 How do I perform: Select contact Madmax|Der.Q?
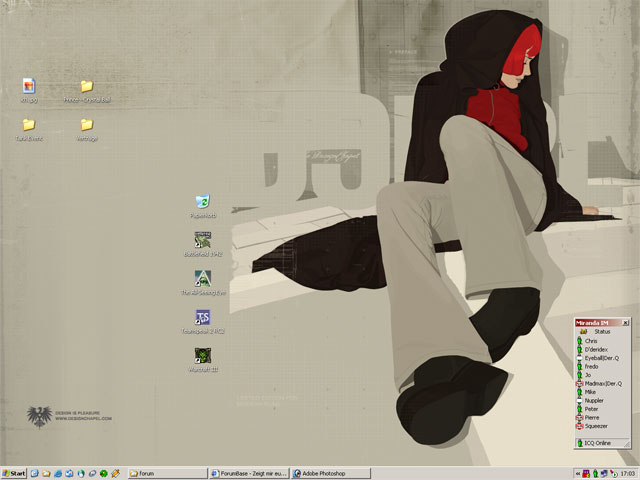pyautogui.click(x=602, y=383)
